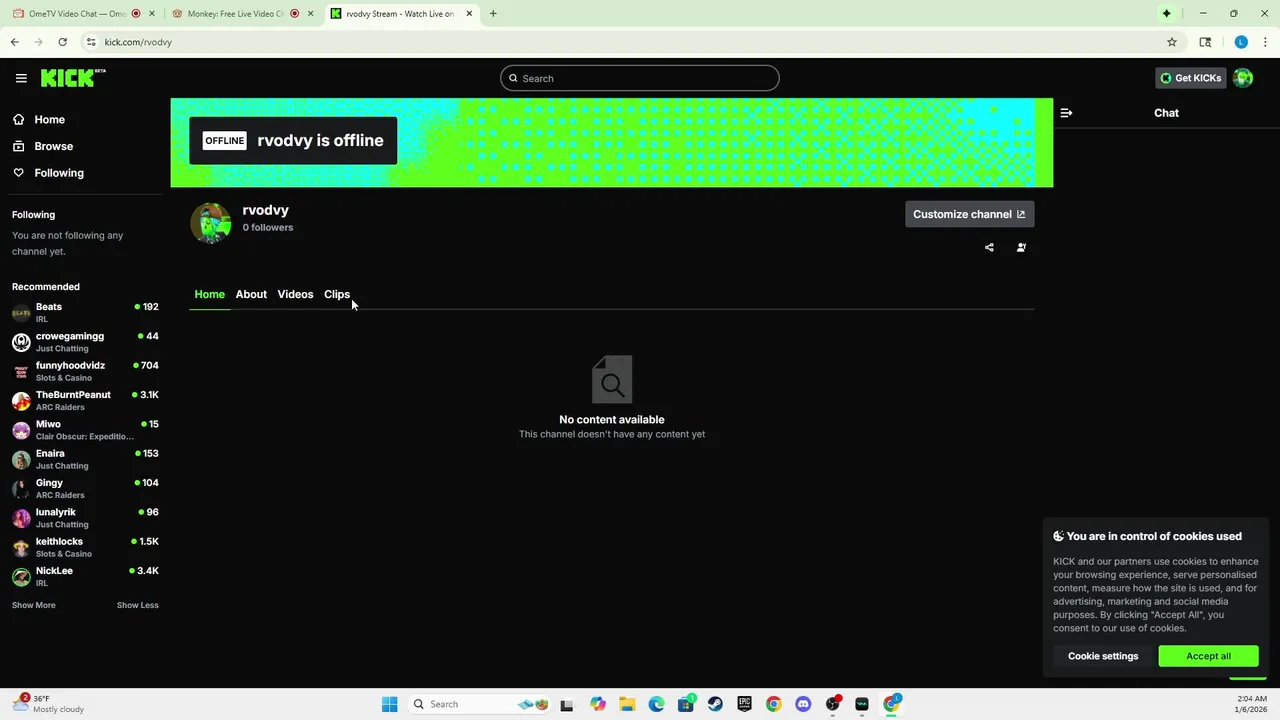Reload the page
This screenshot has width=1280, height=720.
coord(62,42)
